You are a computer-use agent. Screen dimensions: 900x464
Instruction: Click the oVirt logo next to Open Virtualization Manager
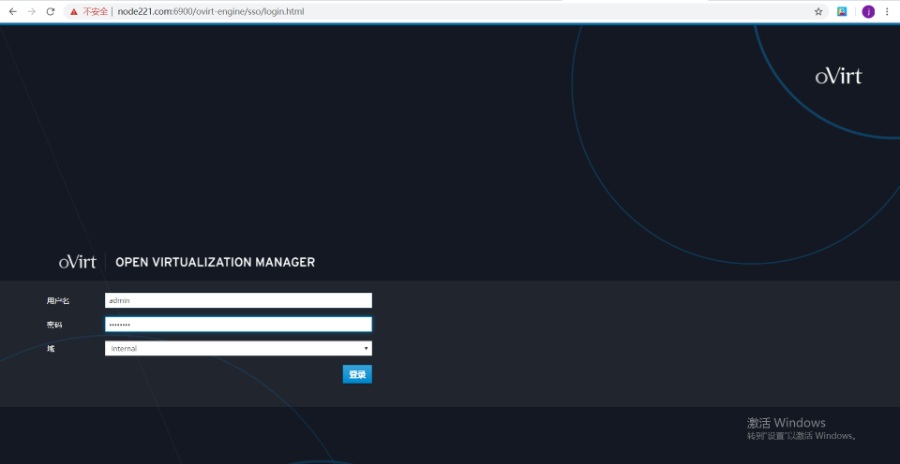point(77,262)
